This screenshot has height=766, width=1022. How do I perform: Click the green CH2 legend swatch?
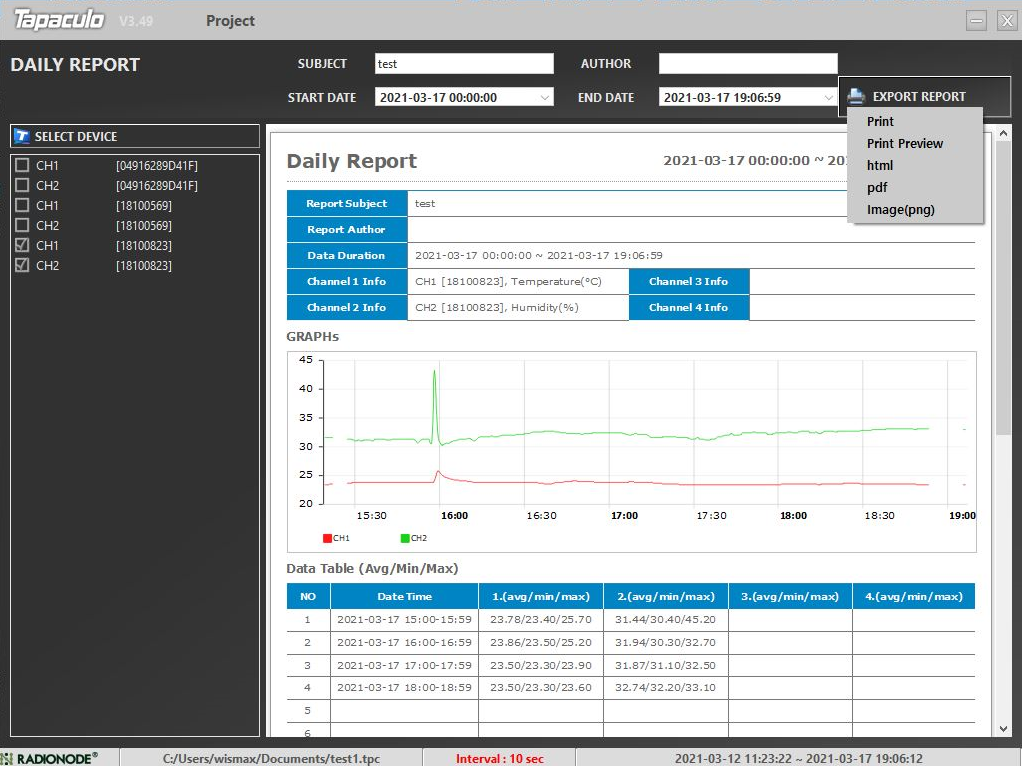pos(405,538)
